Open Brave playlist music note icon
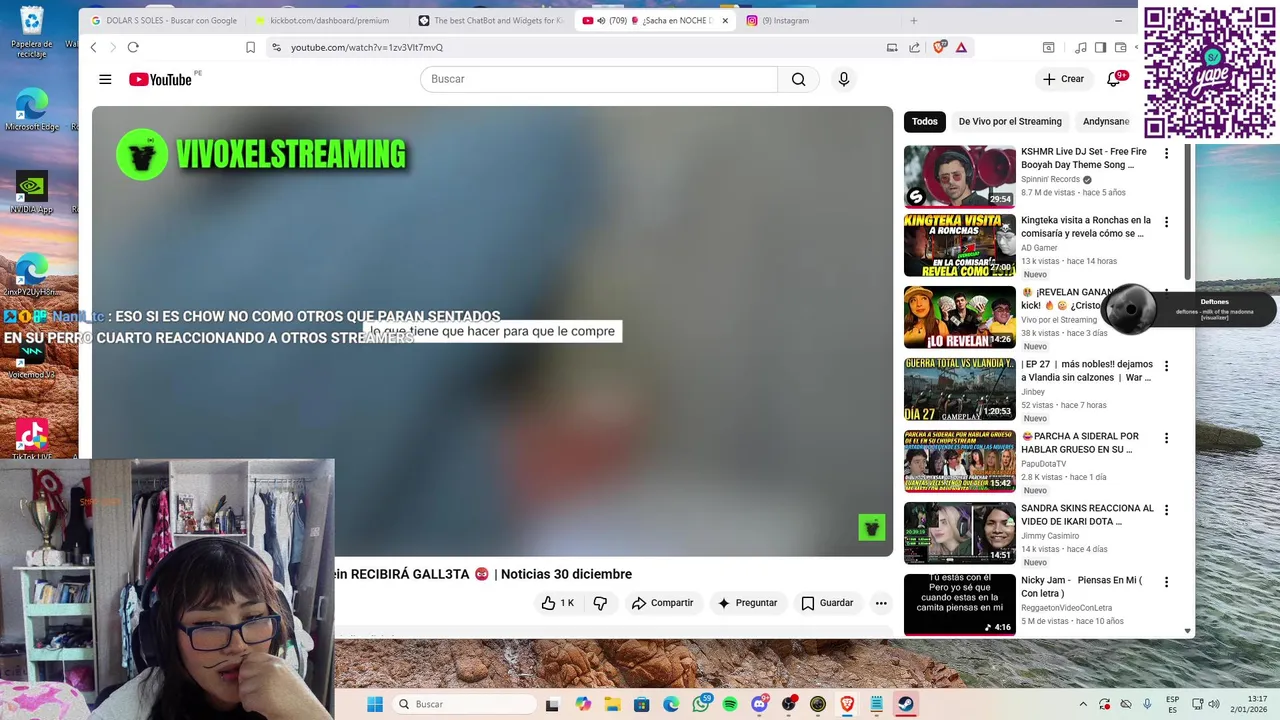 point(1081,47)
